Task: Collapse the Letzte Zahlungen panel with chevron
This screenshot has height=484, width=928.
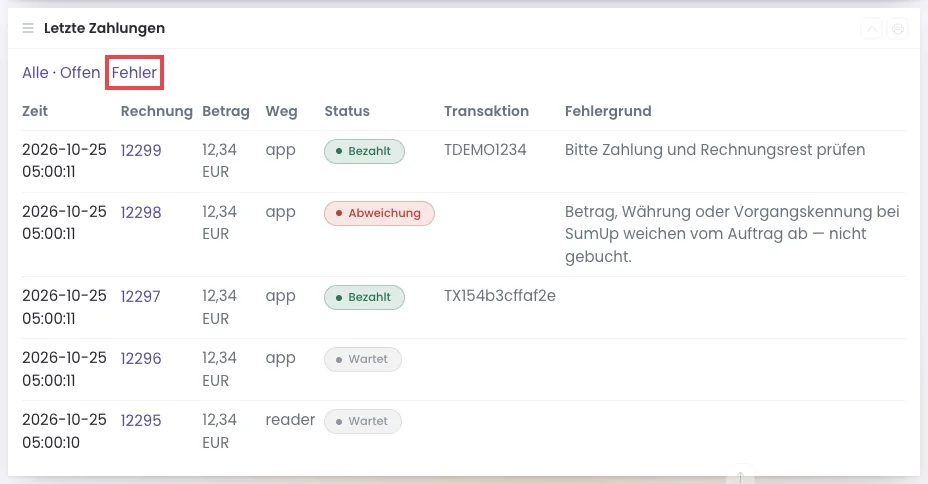Action: tap(872, 28)
